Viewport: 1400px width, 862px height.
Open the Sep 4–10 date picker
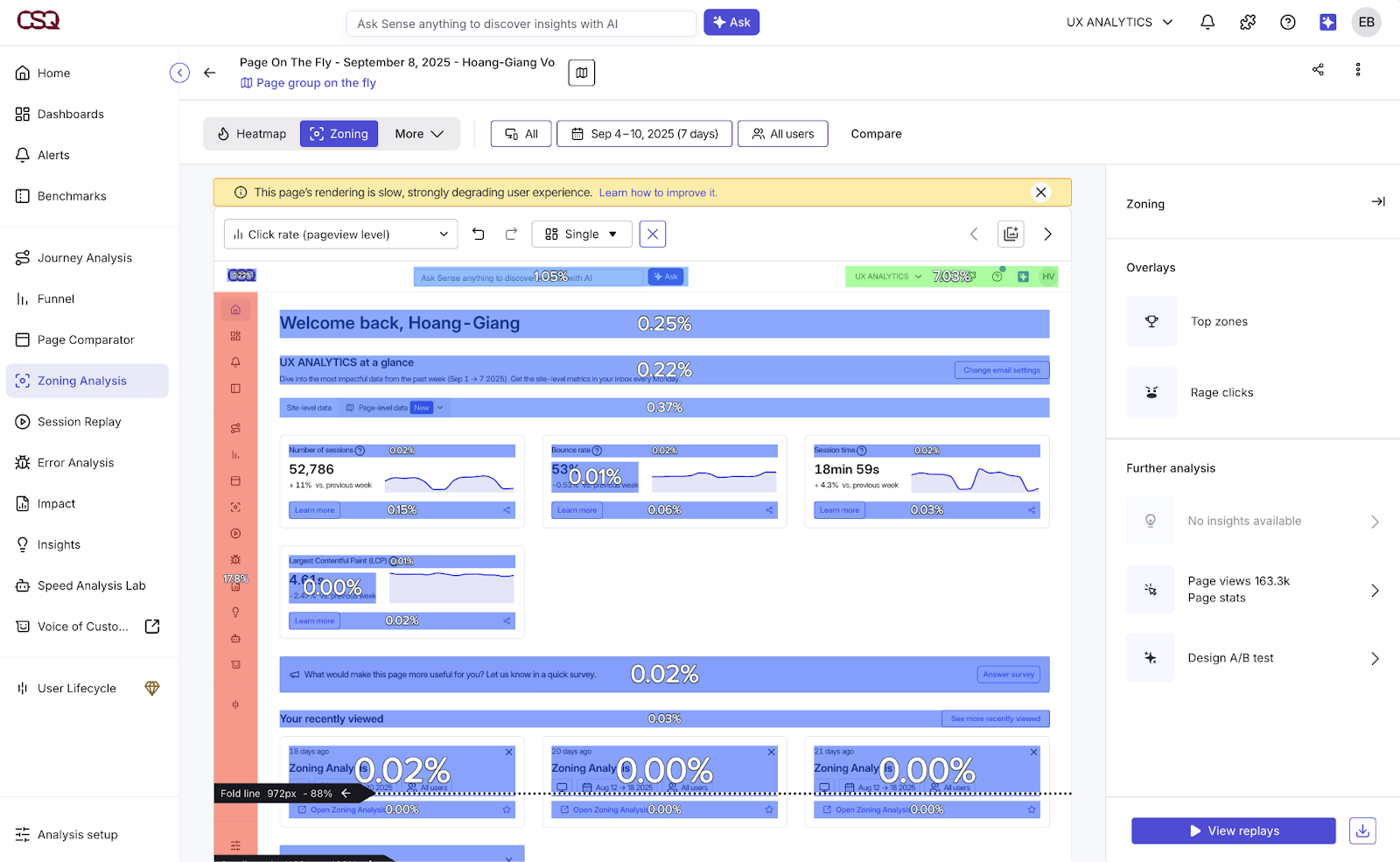(x=645, y=134)
